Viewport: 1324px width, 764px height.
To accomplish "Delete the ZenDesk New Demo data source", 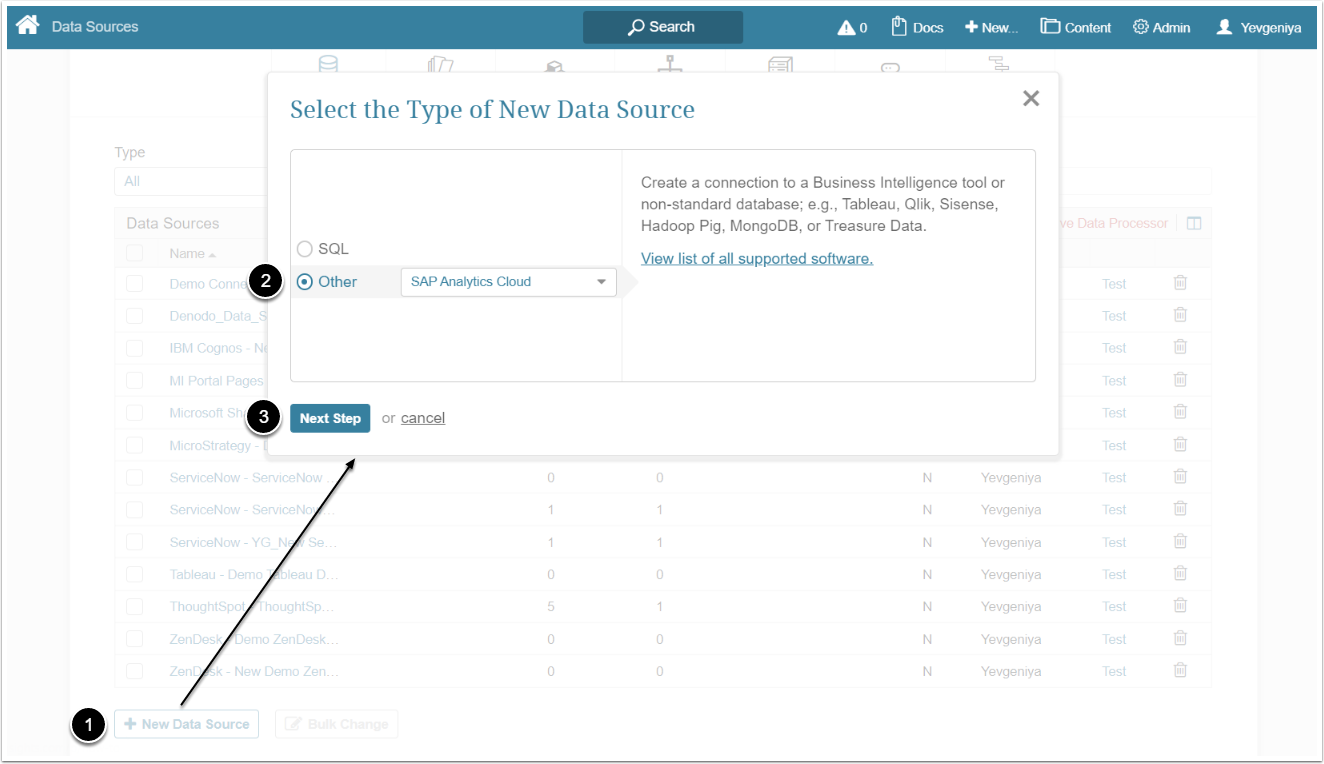I will tap(1180, 670).
